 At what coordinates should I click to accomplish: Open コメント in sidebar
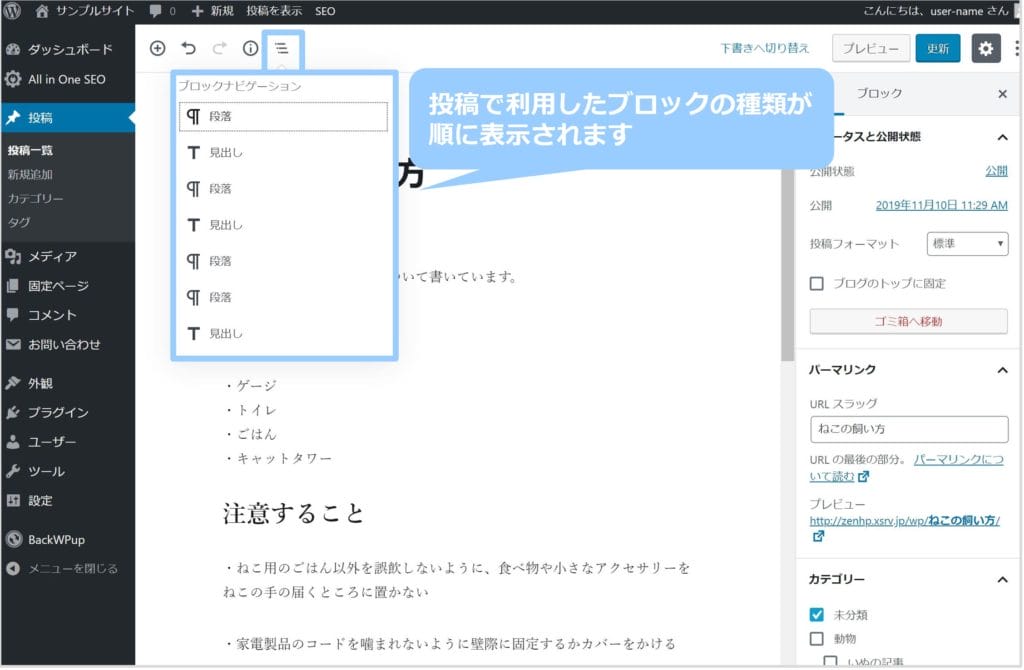(68, 315)
